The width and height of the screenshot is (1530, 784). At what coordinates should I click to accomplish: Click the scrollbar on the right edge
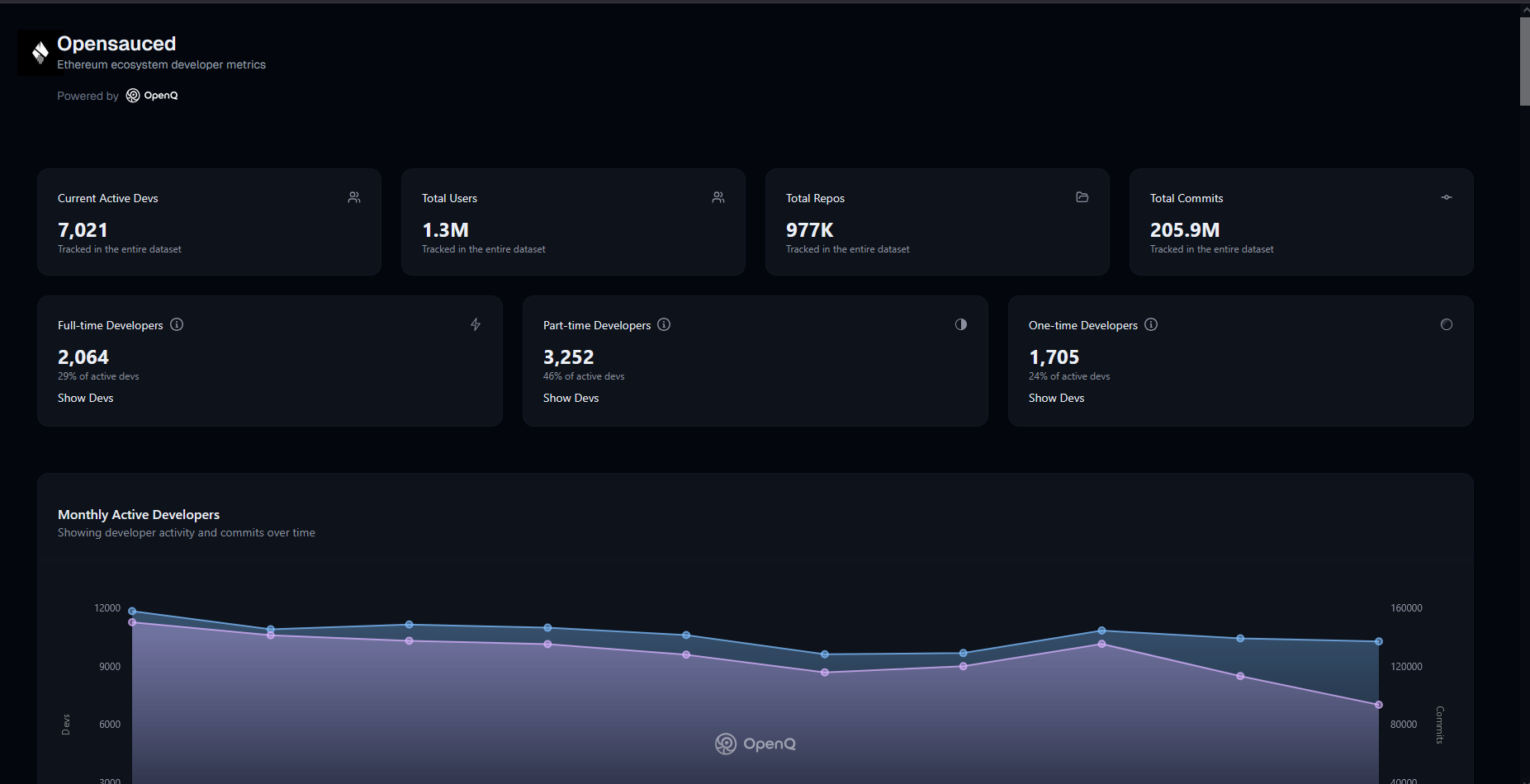(x=1523, y=58)
